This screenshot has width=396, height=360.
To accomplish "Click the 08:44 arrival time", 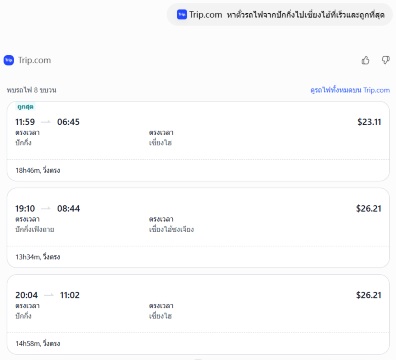I will (69, 209).
